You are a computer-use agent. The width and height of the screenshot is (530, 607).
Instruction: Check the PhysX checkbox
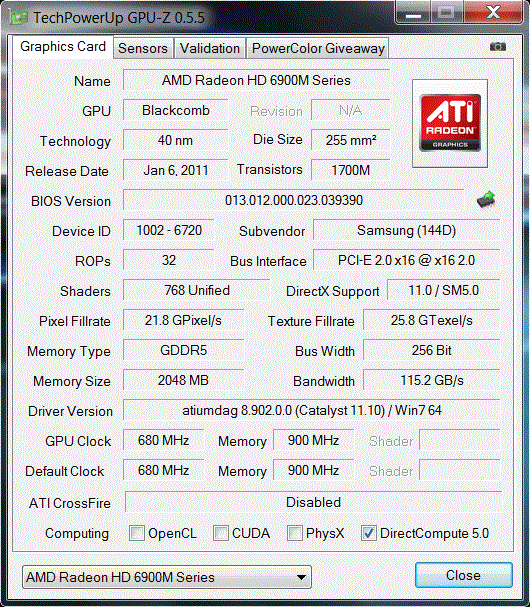click(x=295, y=533)
